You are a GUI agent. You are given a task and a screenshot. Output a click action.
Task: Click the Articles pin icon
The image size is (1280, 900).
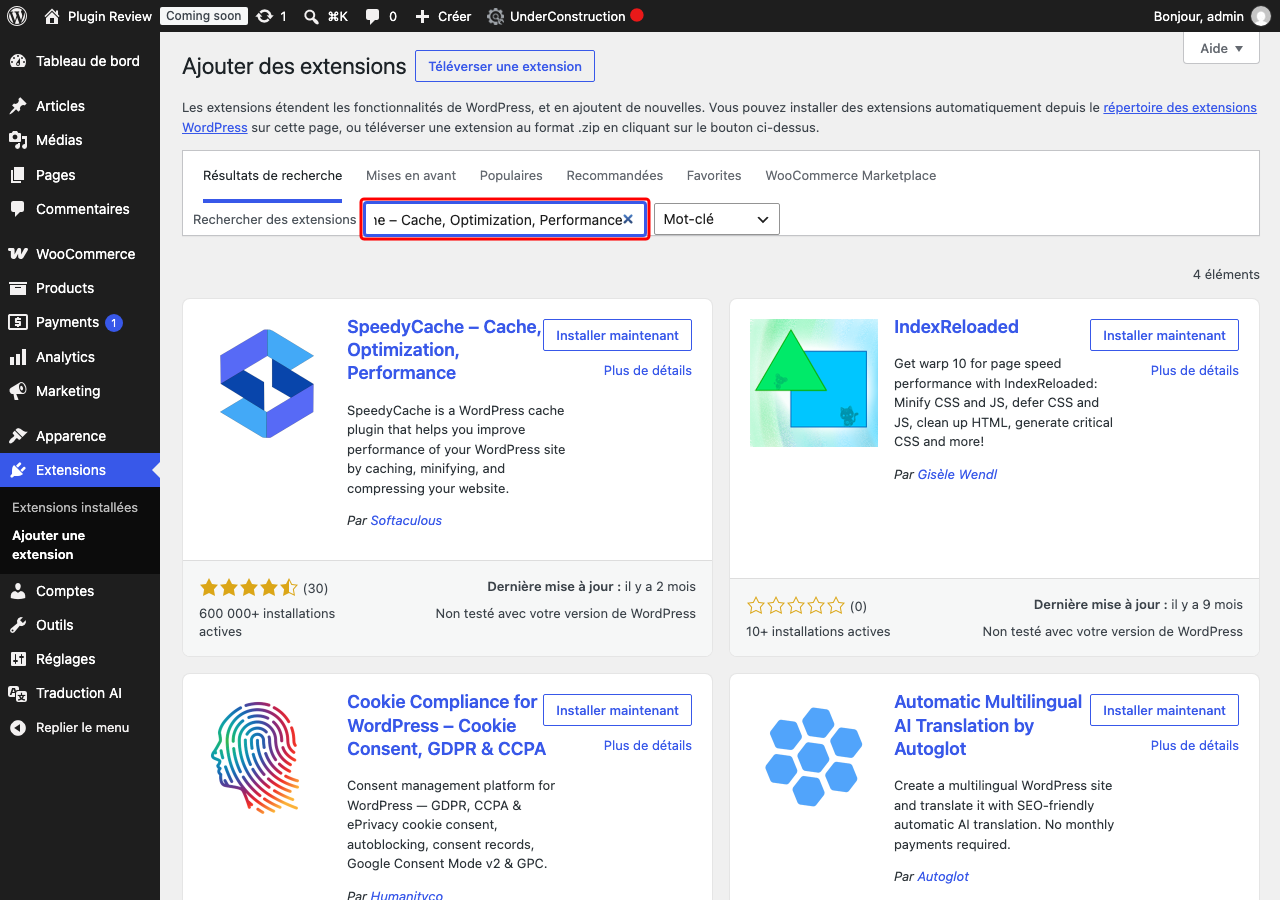tap(18, 106)
